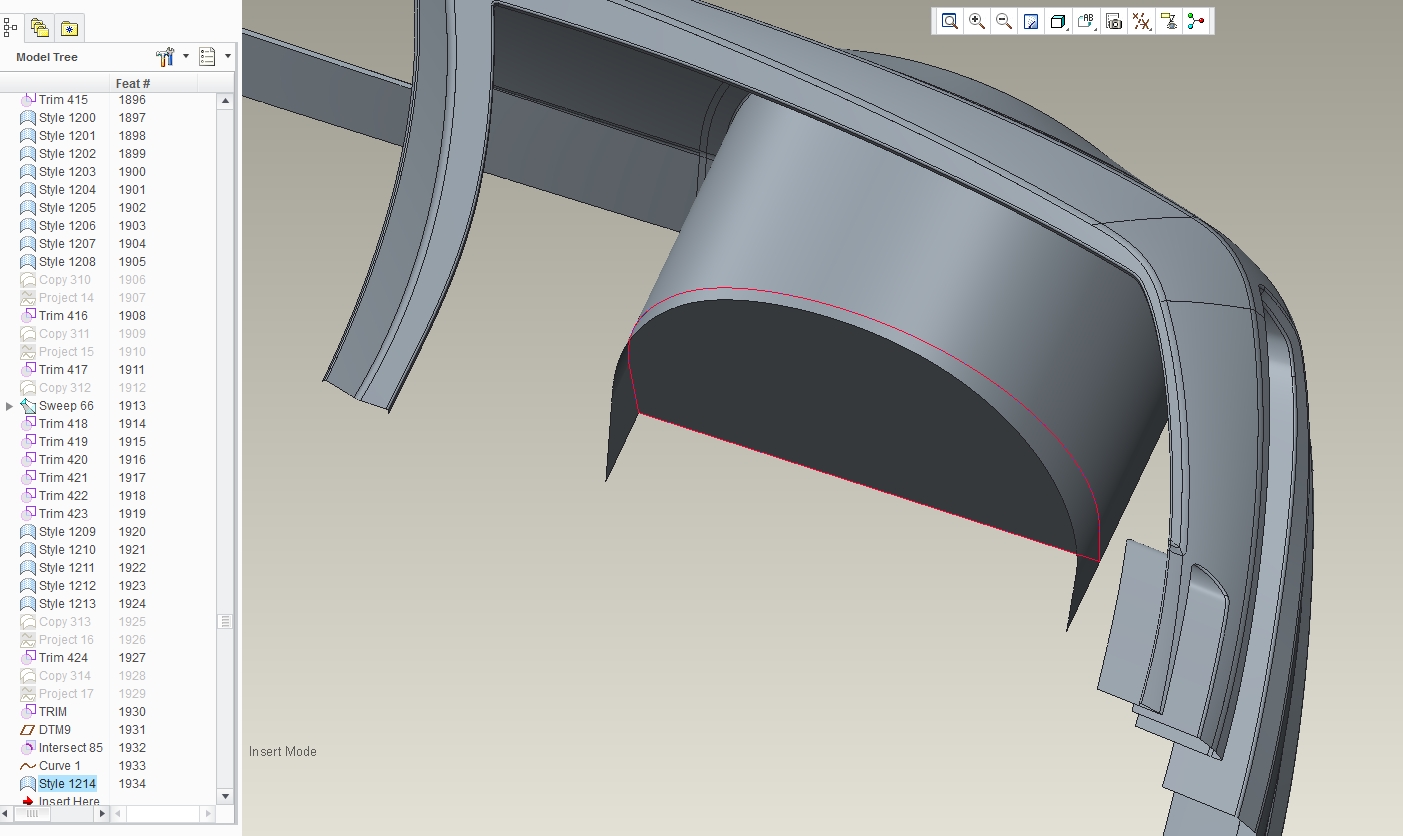This screenshot has width=1403, height=836.
Task: Click the Trim 422 feature icon
Action: click(x=28, y=496)
